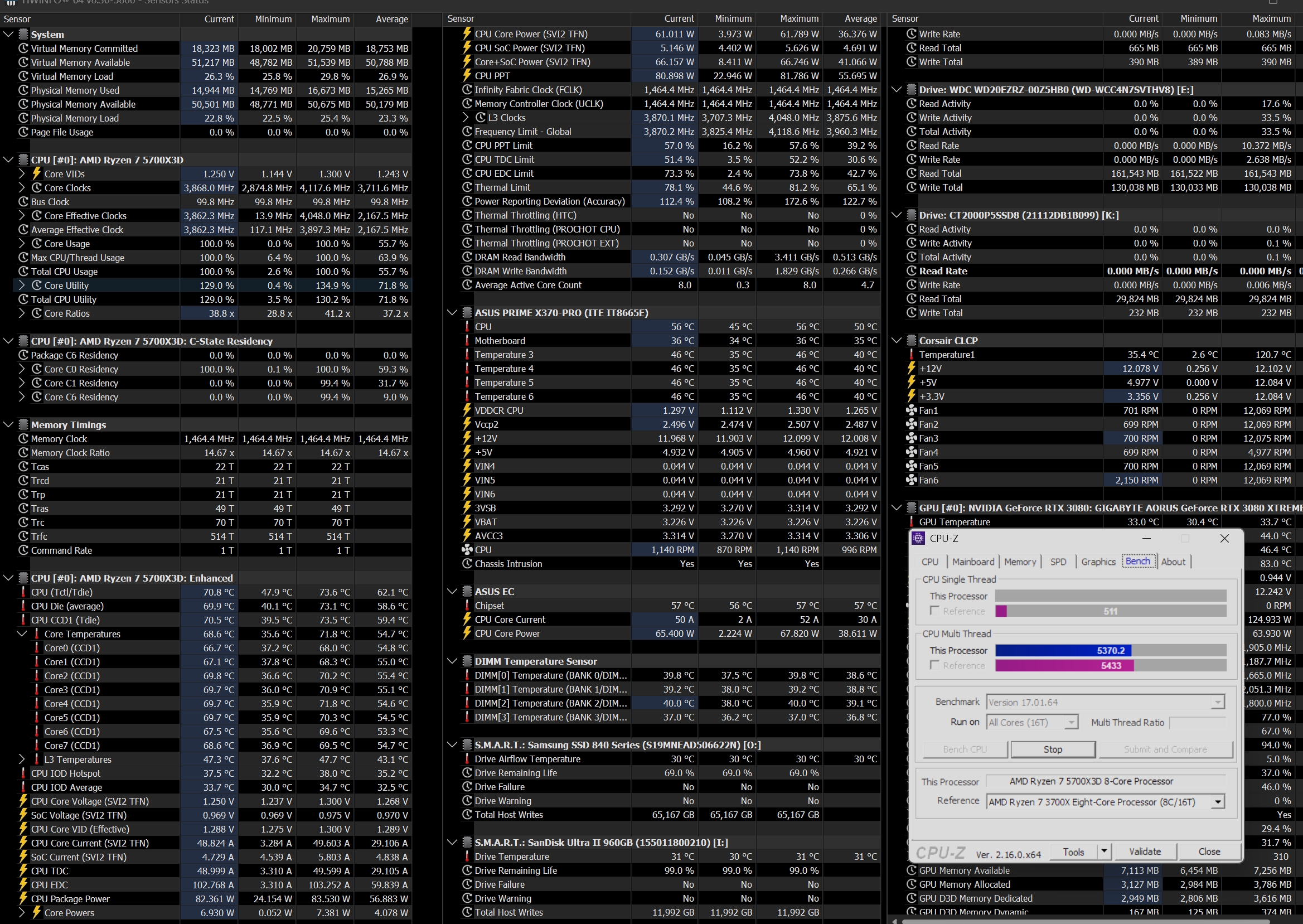Click the chip icon beside Memory Timings header
1303x924 pixels.
pyautogui.click(x=23, y=425)
